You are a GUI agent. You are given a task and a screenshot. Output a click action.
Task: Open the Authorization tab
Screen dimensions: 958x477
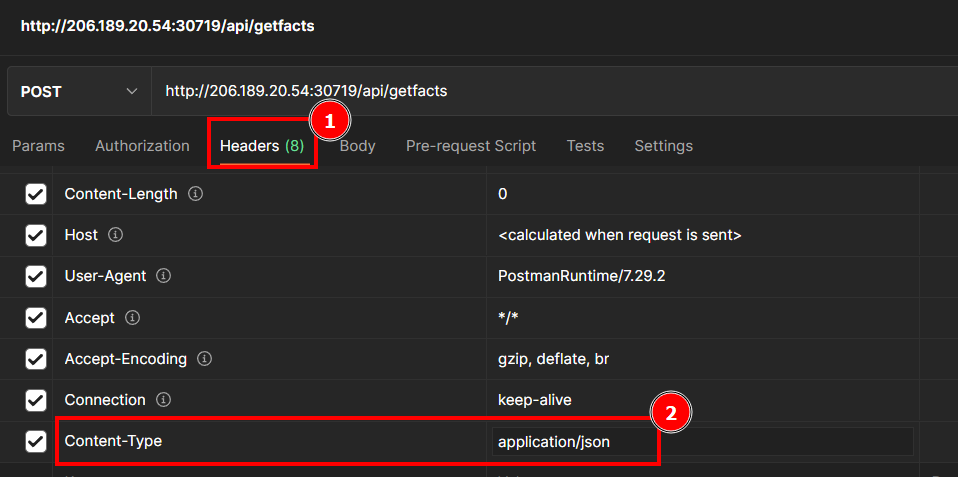pyautogui.click(x=142, y=146)
